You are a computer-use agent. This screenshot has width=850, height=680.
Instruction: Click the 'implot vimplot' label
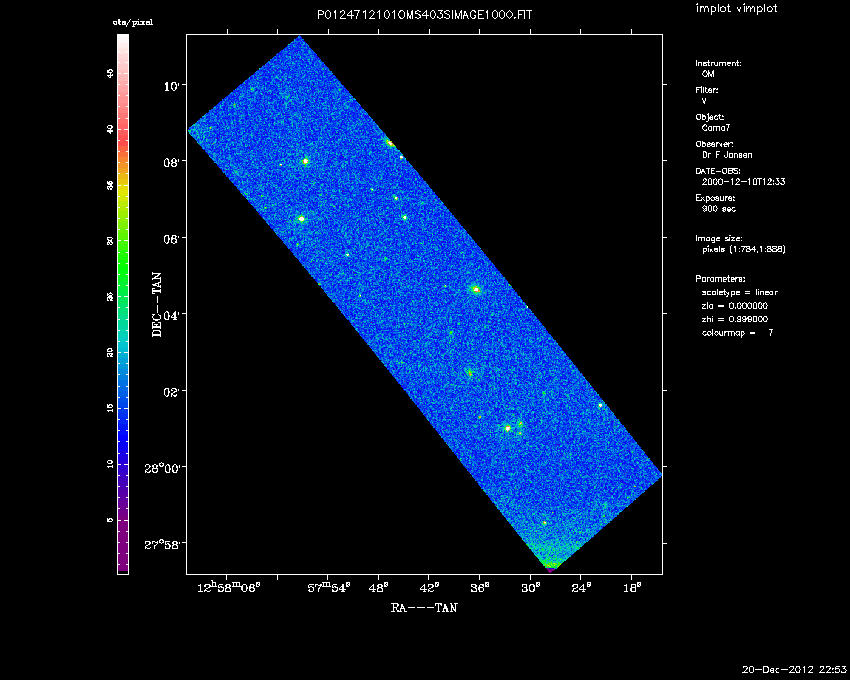tap(737, 9)
